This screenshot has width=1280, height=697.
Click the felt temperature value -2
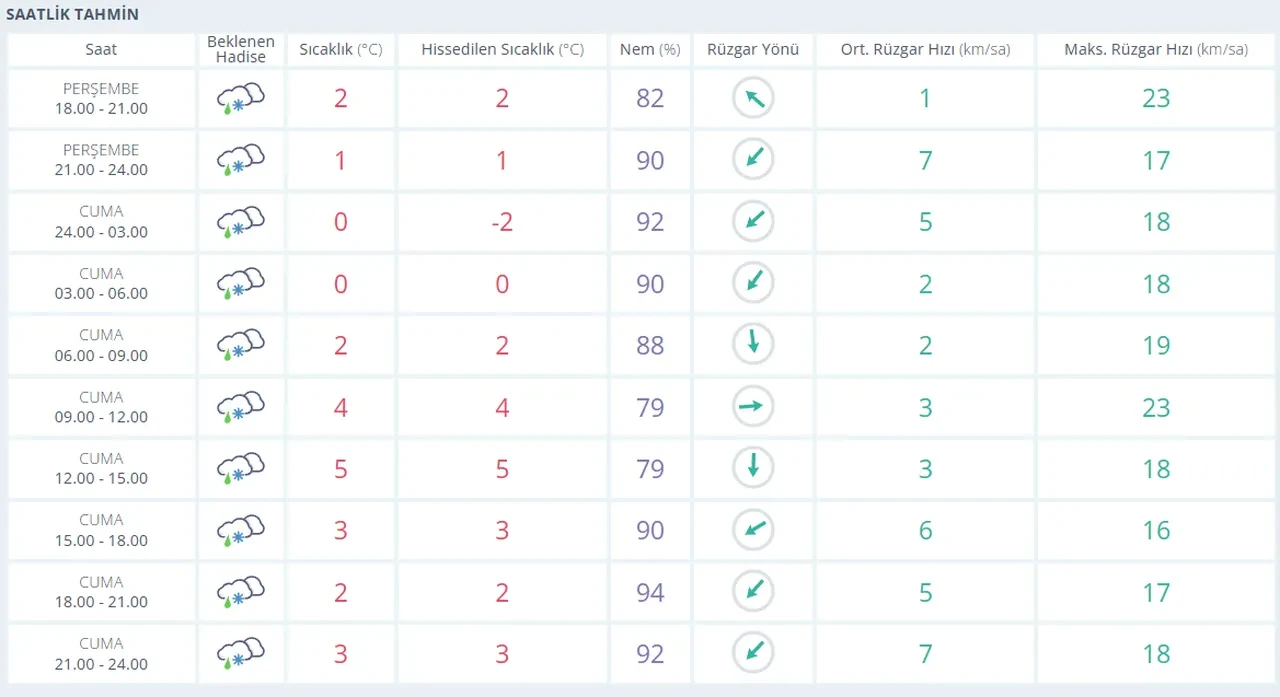pos(502,222)
